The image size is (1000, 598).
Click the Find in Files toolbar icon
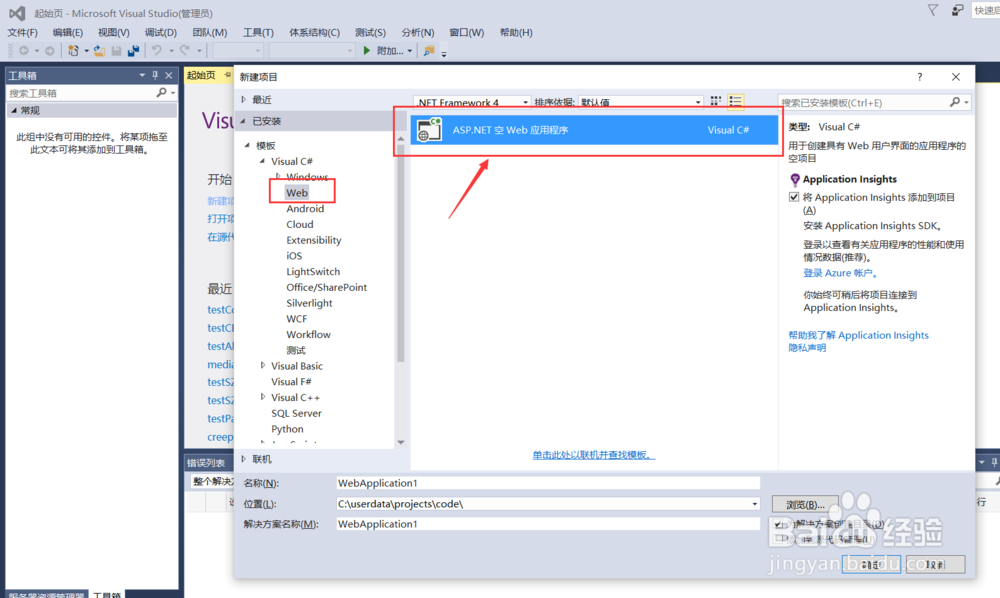tap(429, 50)
